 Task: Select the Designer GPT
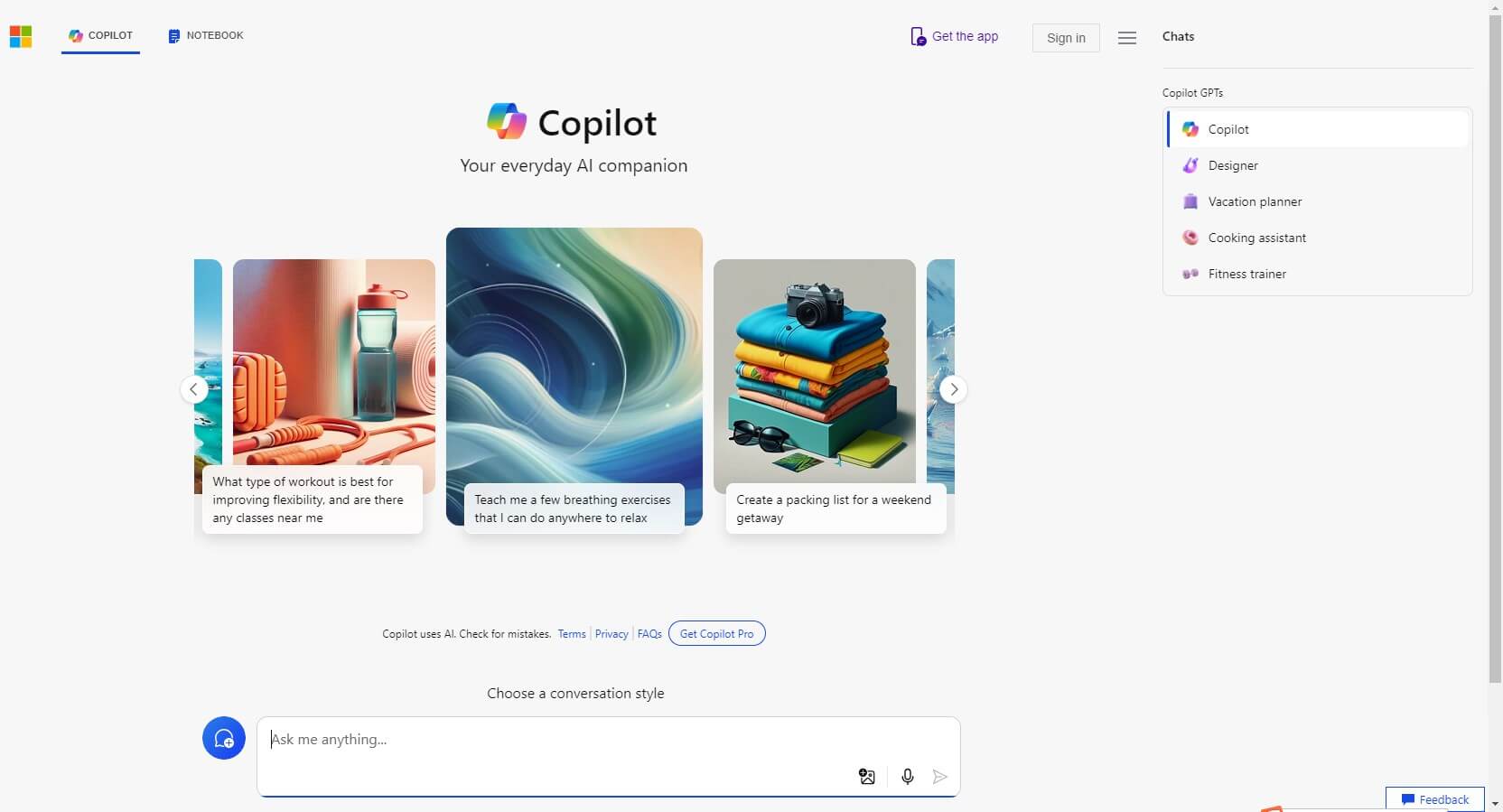click(x=1317, y=165)
